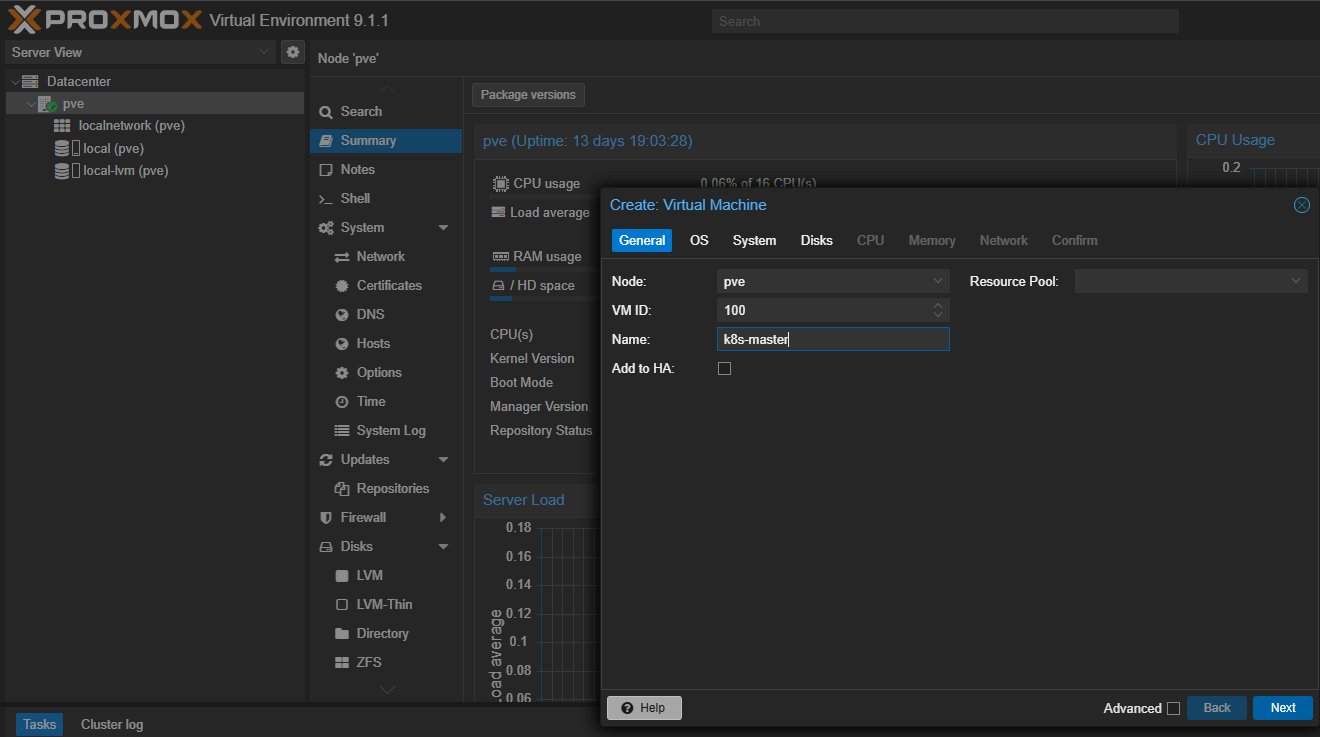Select local (pve) storage

point(113,148)
